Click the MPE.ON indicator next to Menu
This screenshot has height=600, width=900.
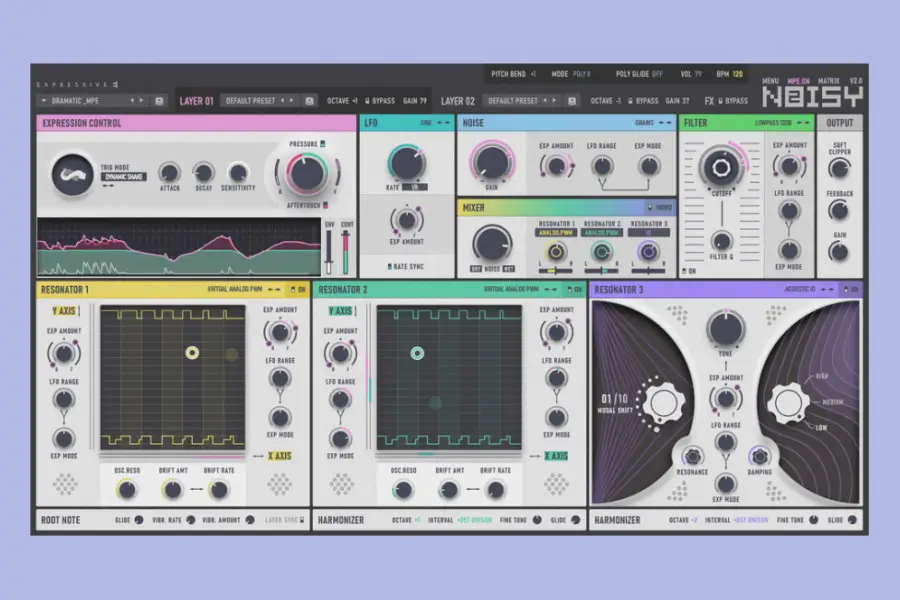(797, 79)
